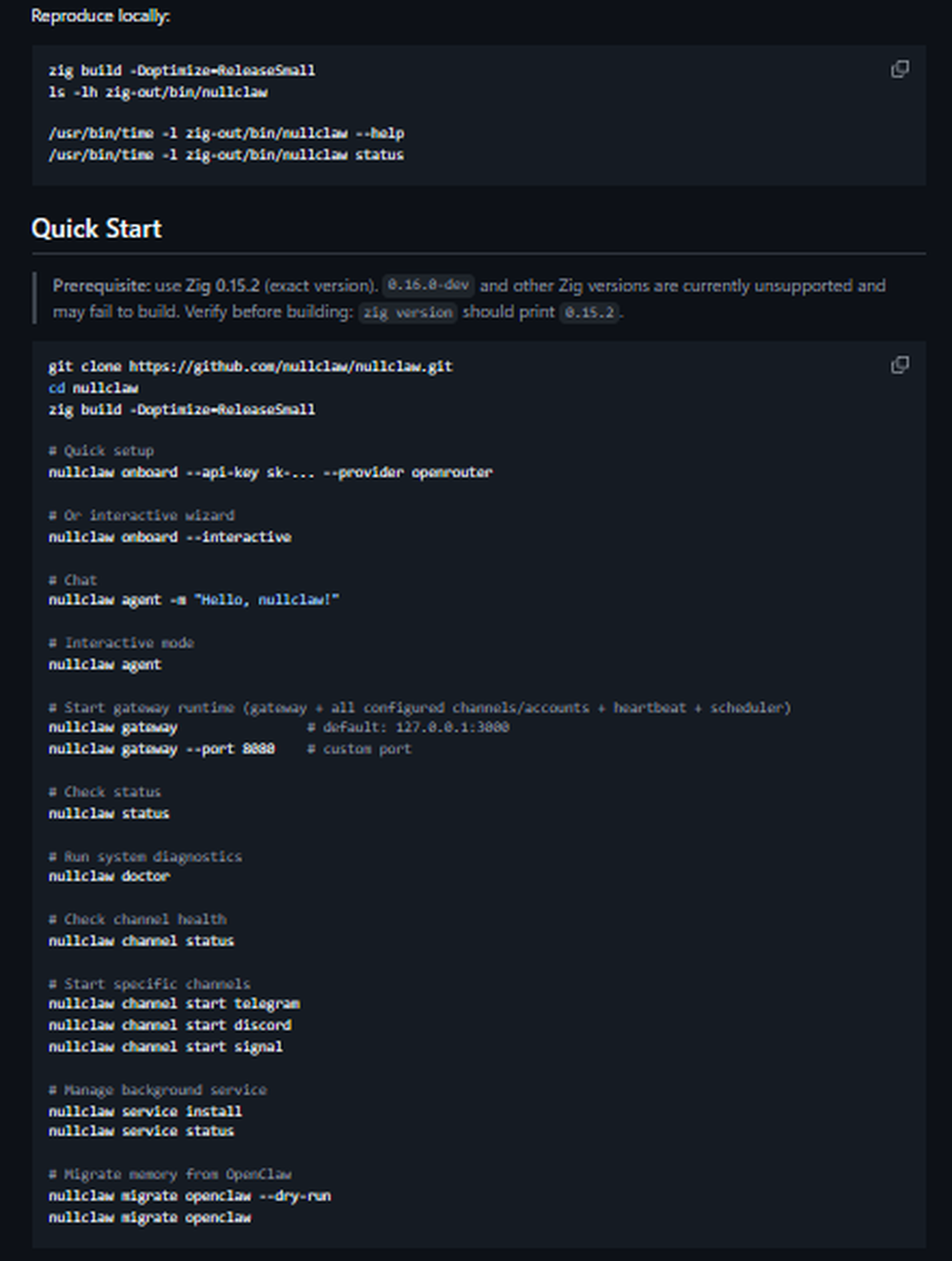Click the inline code '0.15.2'
The height and width of the screenshot is (1261, 952).
[589, 311]
